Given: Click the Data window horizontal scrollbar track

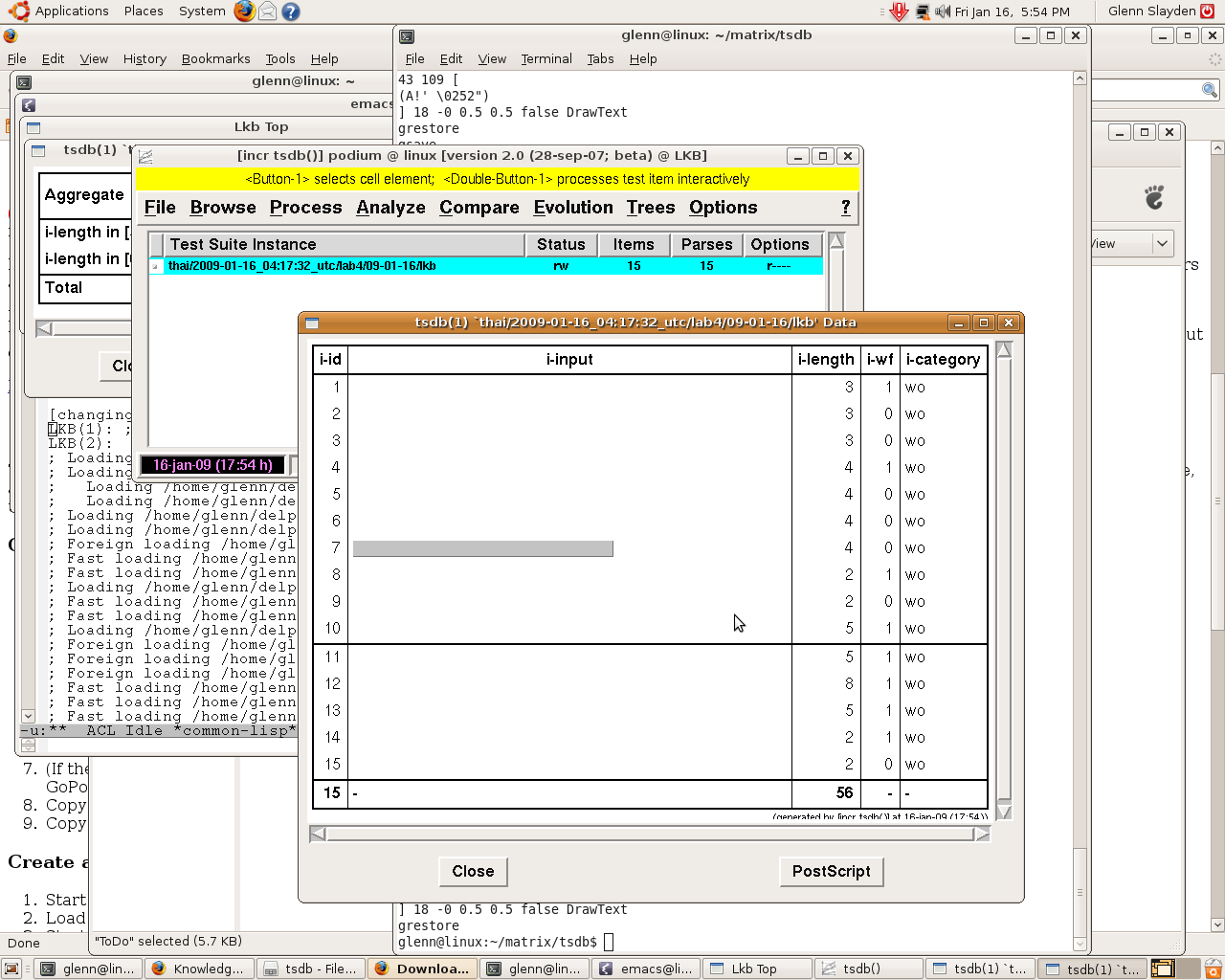Looking at the screenshot, I should point(650,835).
